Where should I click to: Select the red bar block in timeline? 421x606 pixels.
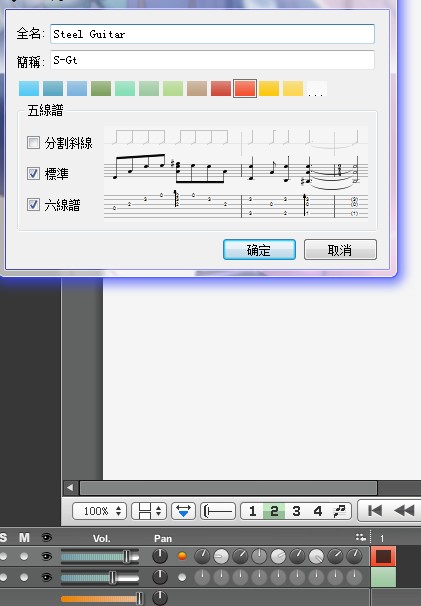(x=384, y=557)
